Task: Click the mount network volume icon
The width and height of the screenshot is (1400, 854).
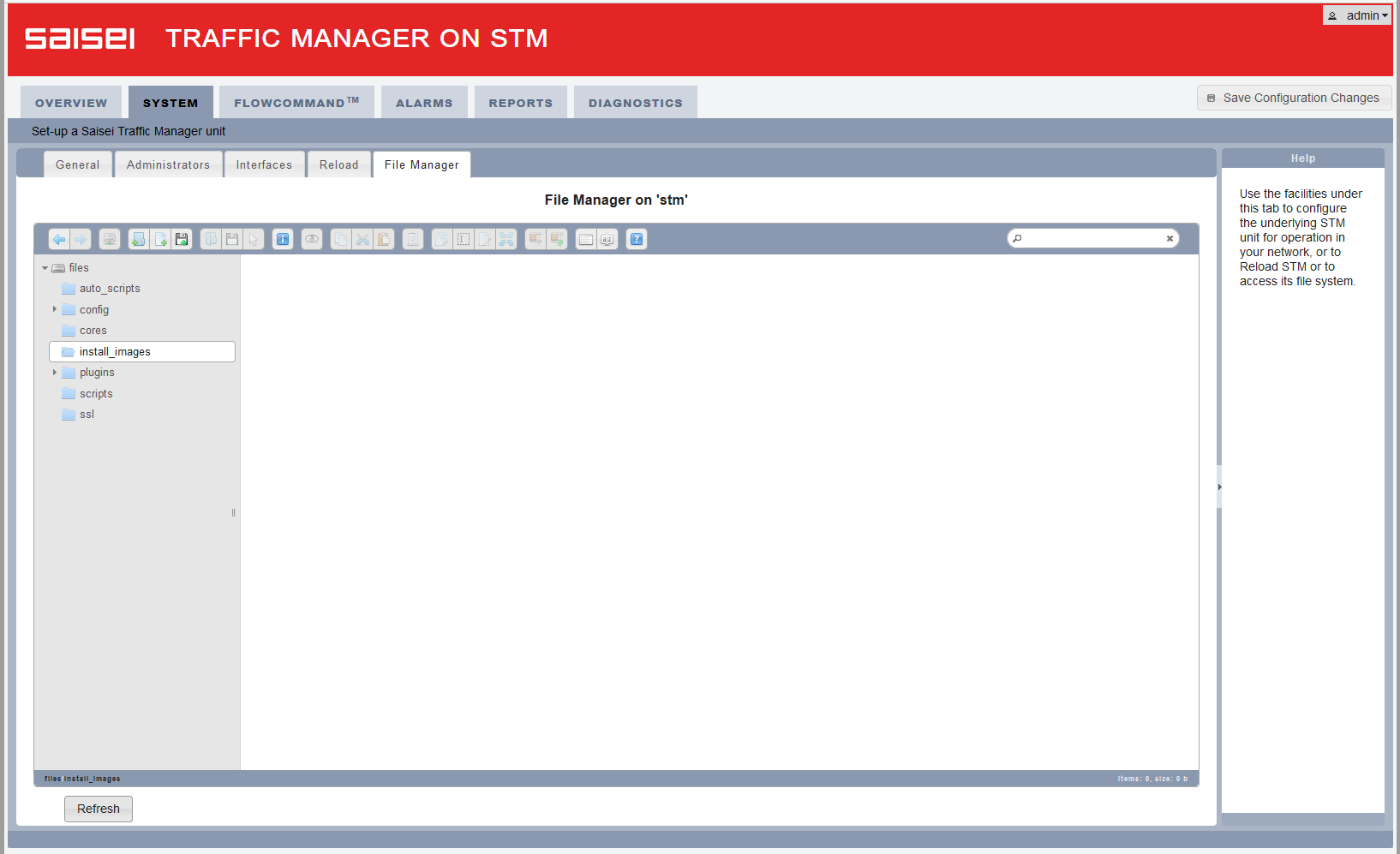Action: tap(109, 239)
